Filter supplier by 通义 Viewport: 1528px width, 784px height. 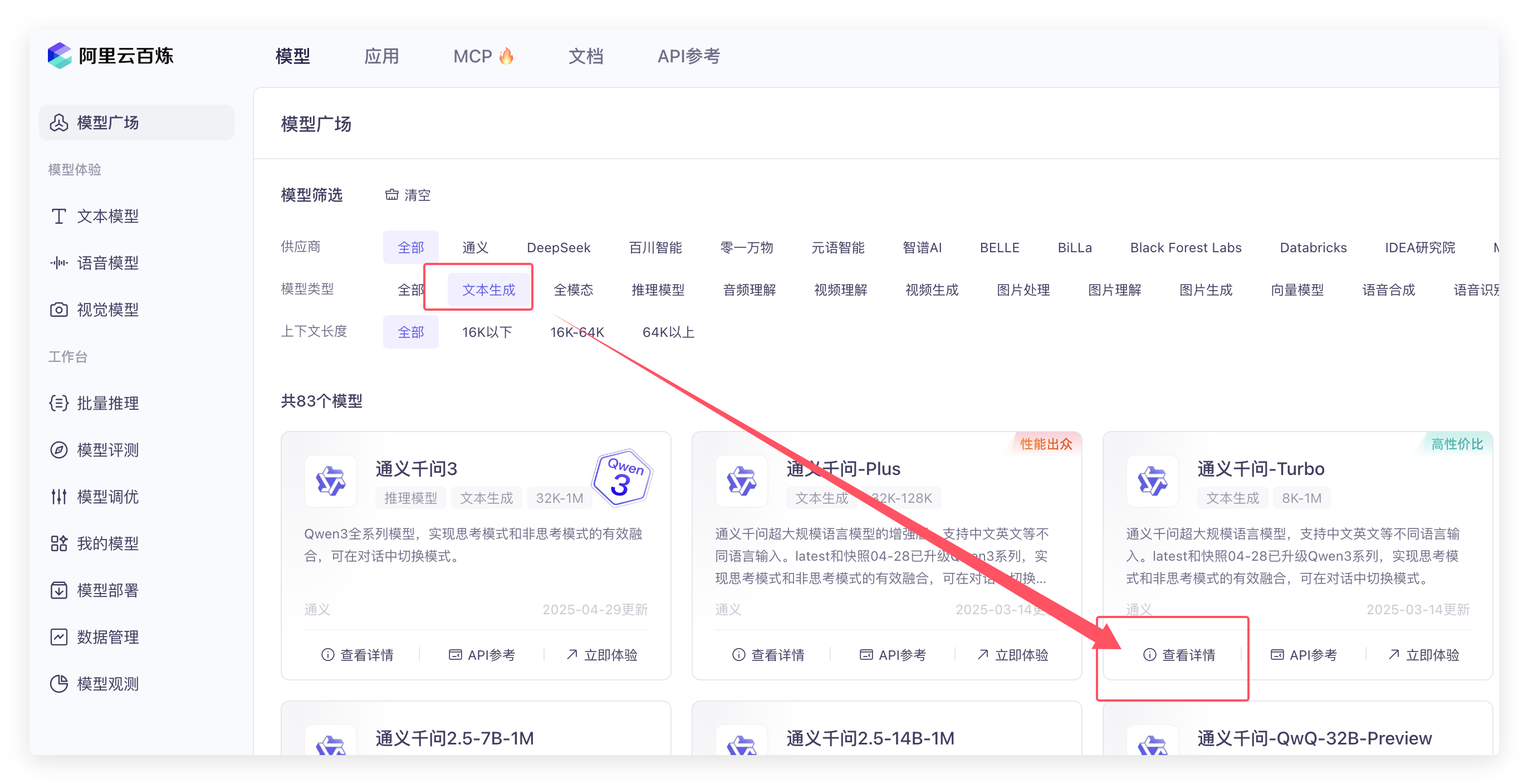click(475, 247)
